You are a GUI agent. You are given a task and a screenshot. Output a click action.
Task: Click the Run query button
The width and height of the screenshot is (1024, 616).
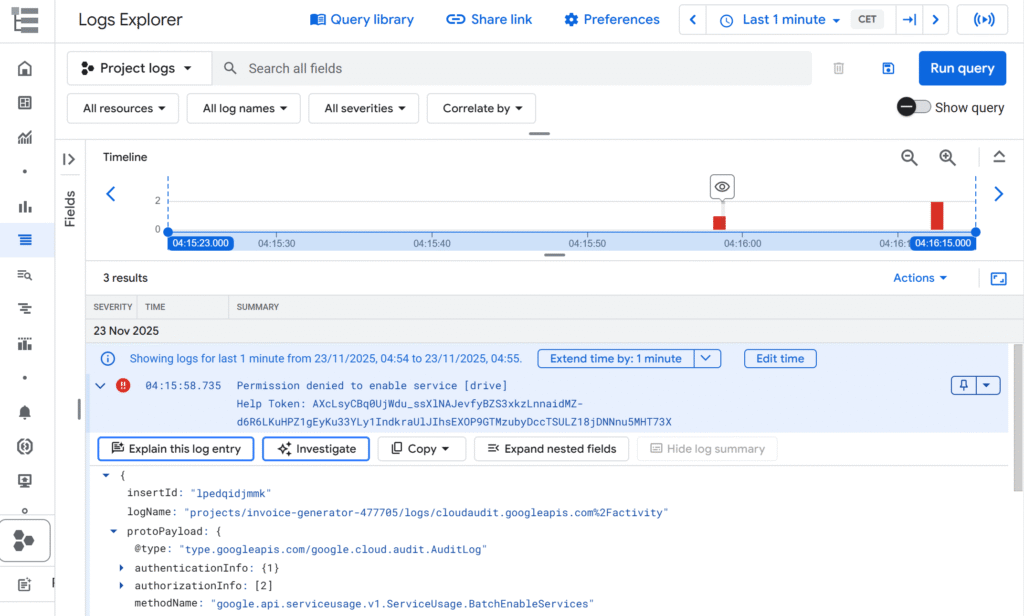961,68
